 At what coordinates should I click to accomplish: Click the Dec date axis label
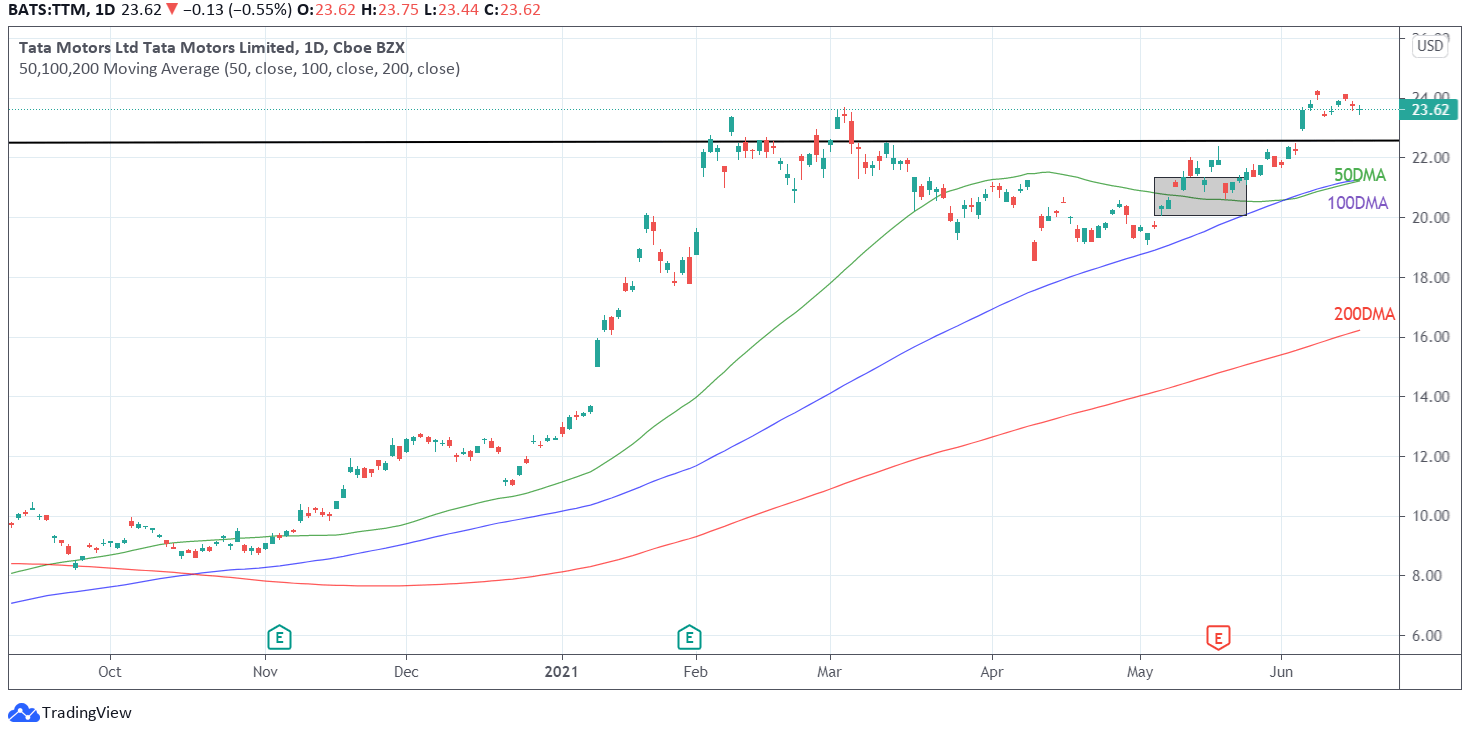pos(406,671)
